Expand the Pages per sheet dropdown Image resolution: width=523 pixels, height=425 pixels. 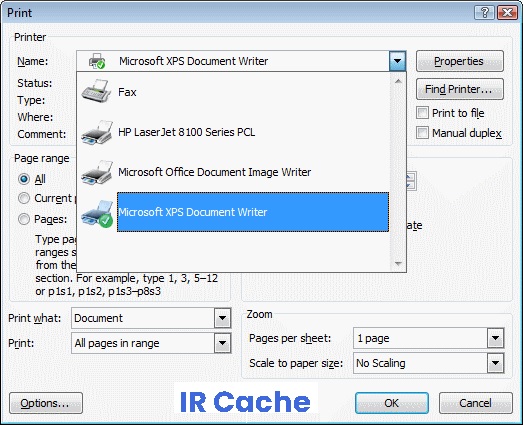coord(495,338)
